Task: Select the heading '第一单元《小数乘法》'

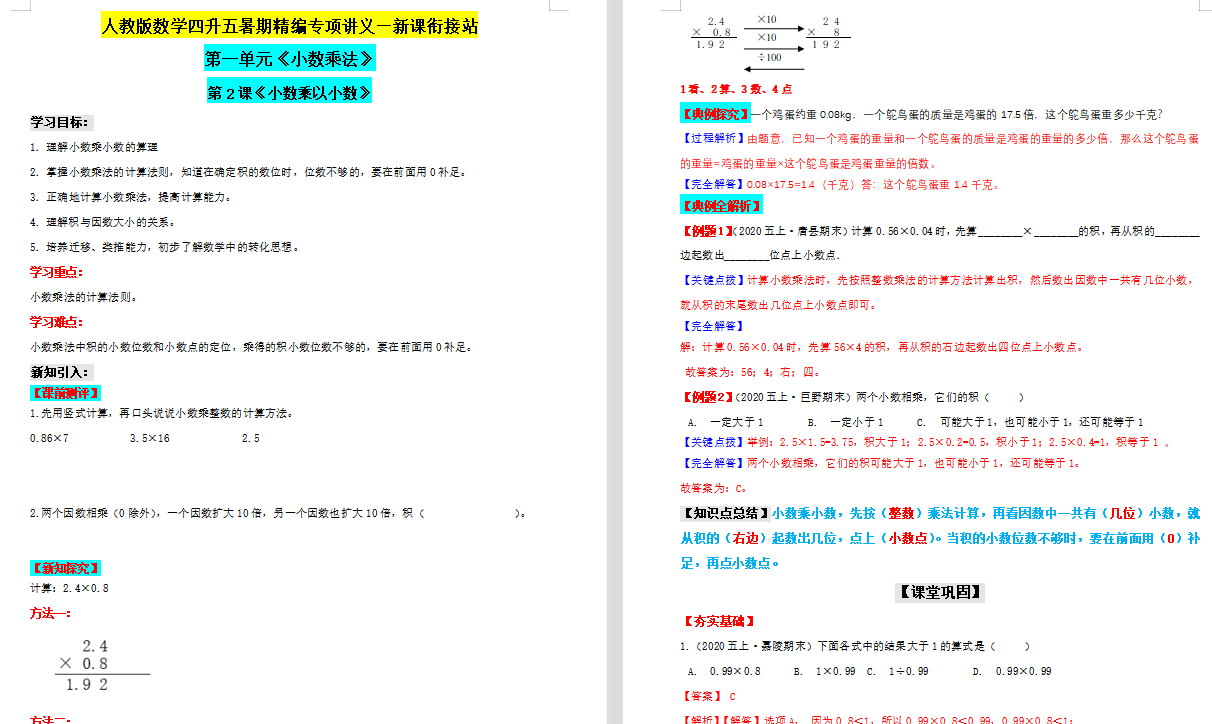Action: coord(290,60)
